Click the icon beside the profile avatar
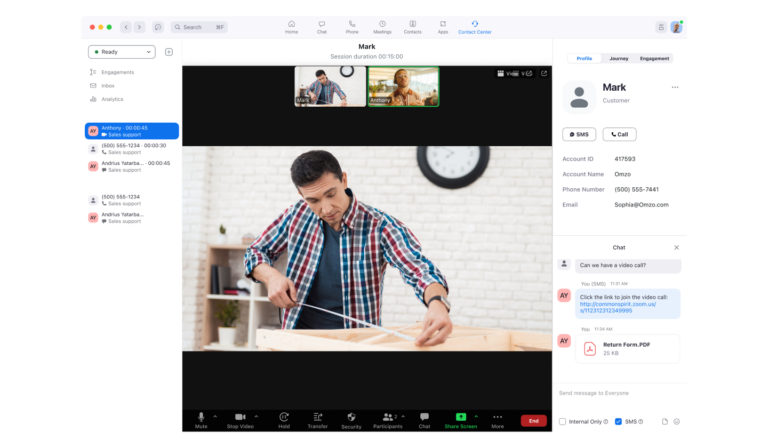The height and width of the screenshot is (448, 768). (x=661, y=27)
